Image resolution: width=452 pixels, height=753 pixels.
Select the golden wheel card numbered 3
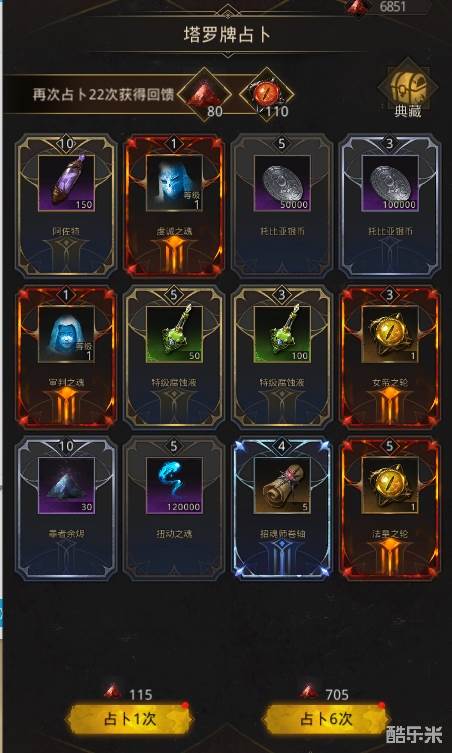(390, 357)
